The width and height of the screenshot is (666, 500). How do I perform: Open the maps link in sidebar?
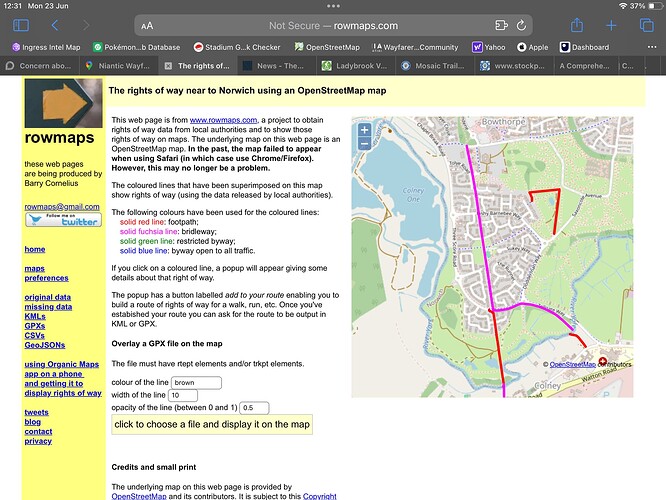pyautogui.click(x=34, y=268)
